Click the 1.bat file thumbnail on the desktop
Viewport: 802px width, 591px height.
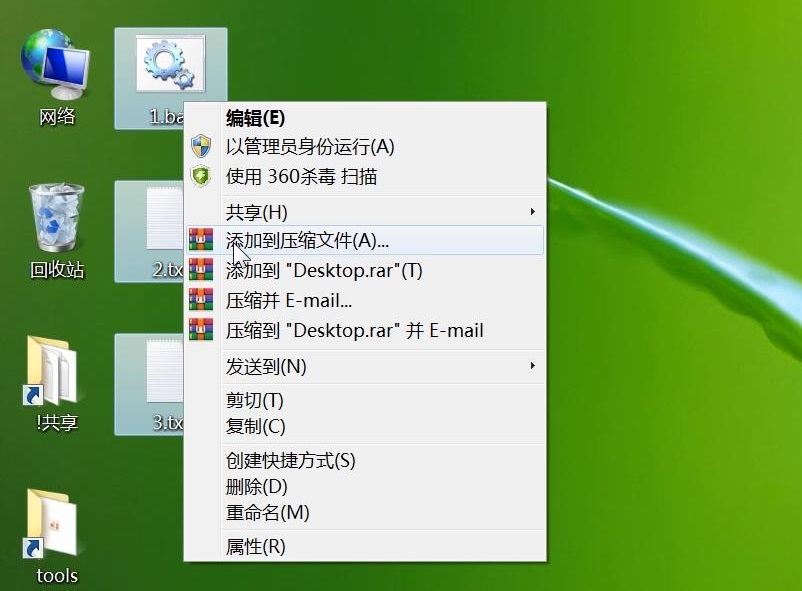170,62
